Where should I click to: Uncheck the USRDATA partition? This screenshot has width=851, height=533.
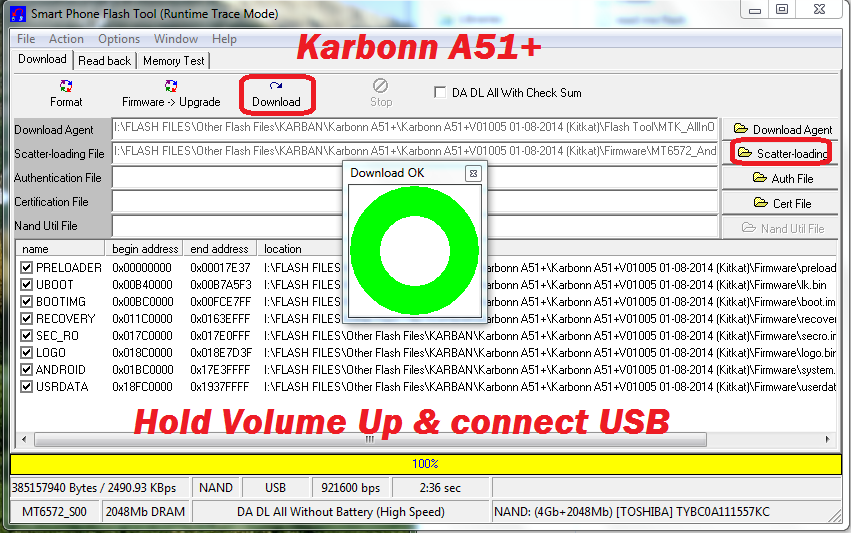click(x=26, y=386)
